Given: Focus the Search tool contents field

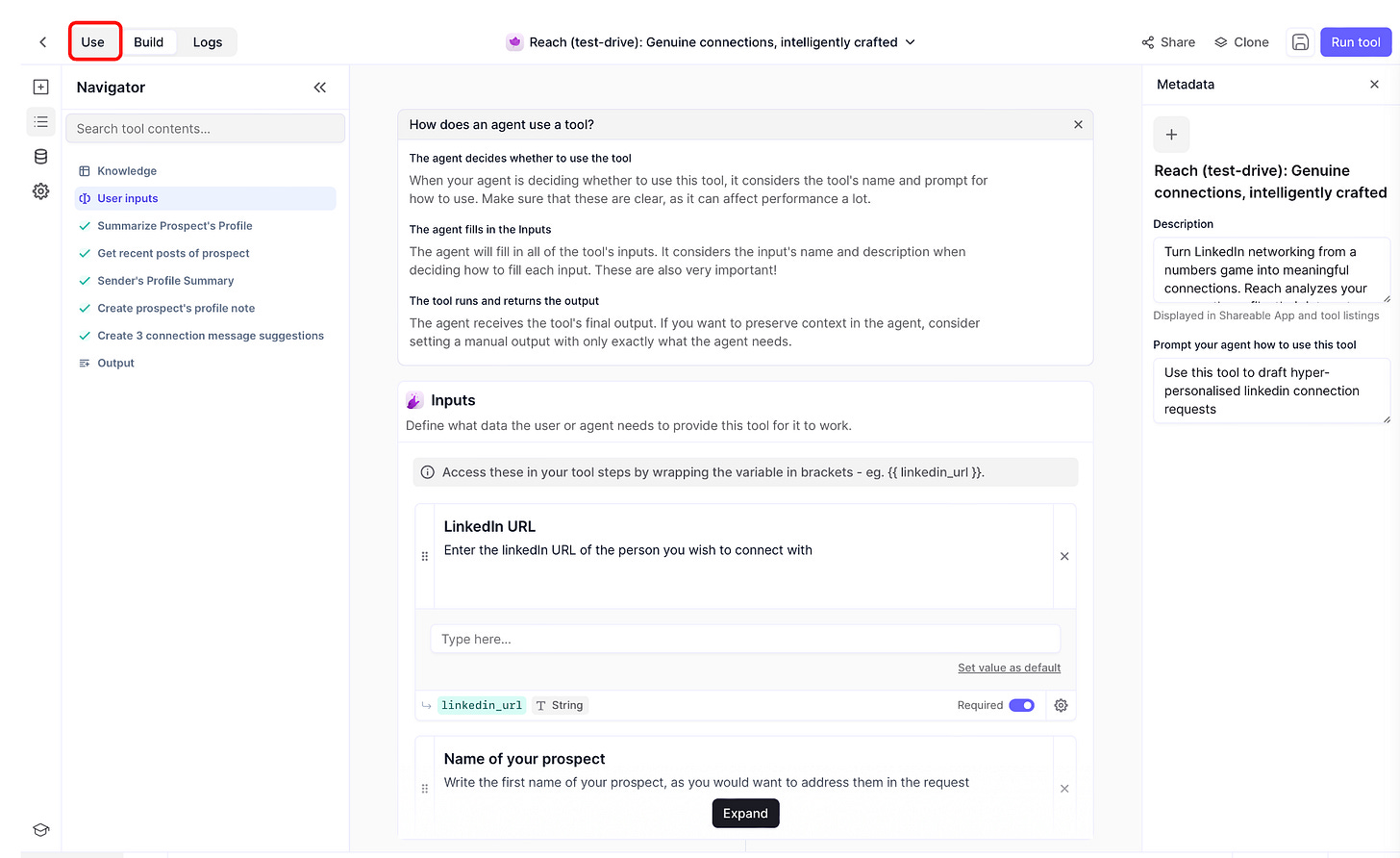Looking at the screenshot, I should [205, 129].
